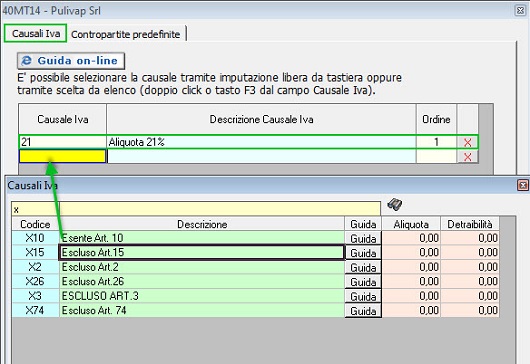Select the X3 code cell
Viewport: 530px width, 364px height.
35,296
